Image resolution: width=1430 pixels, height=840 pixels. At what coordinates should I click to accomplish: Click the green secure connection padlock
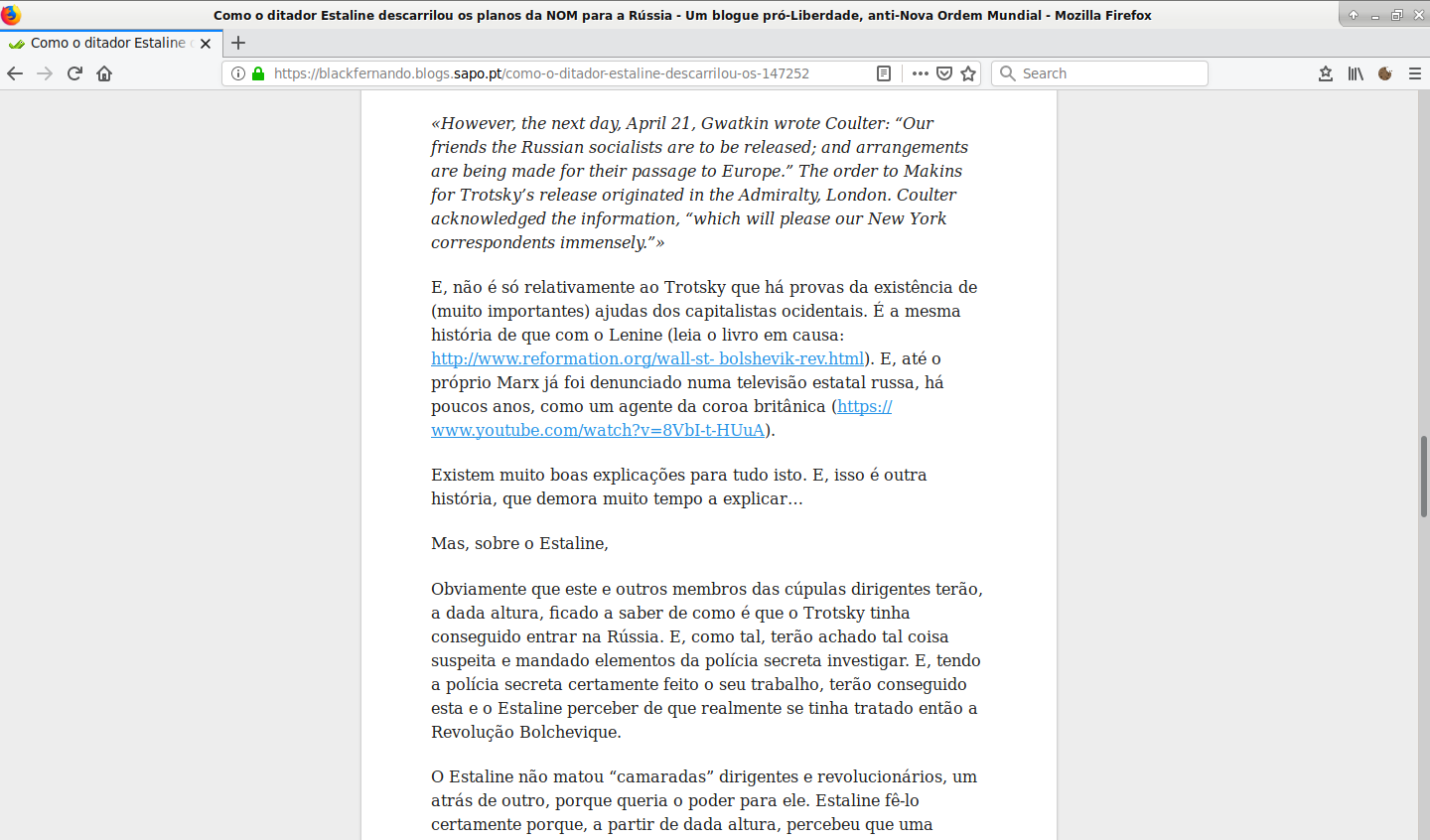point(258,73)
